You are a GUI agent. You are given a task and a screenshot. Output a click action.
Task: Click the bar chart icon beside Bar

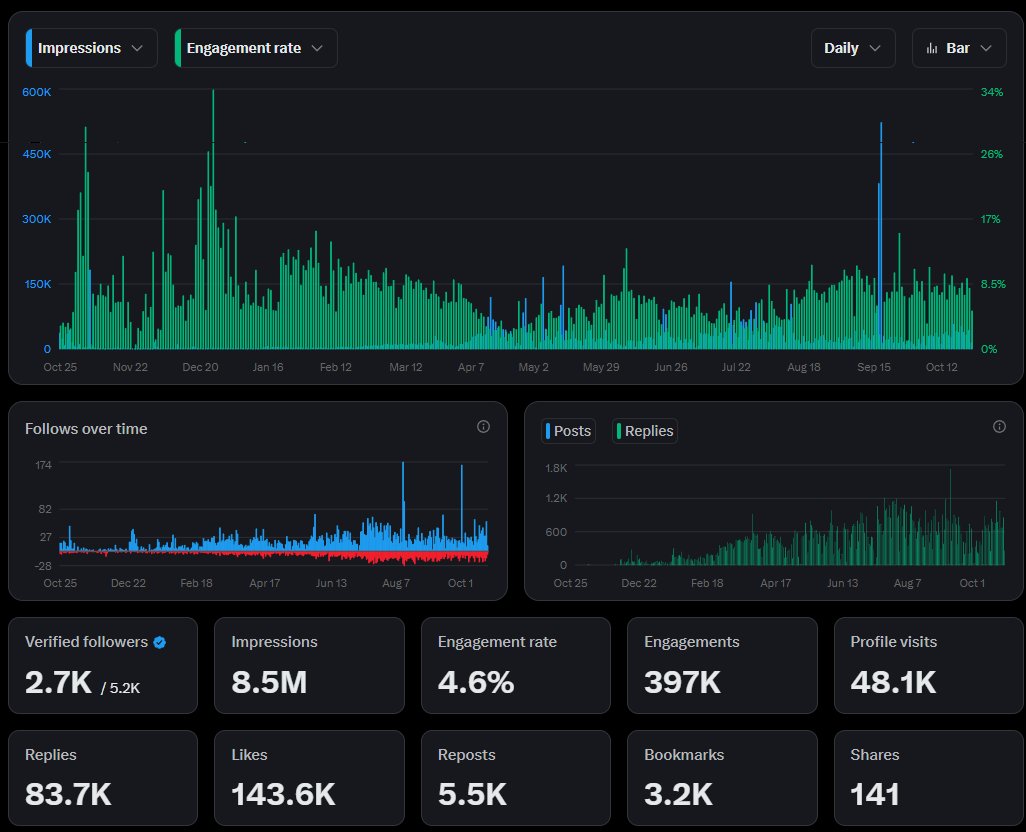[x=932, y=48]
